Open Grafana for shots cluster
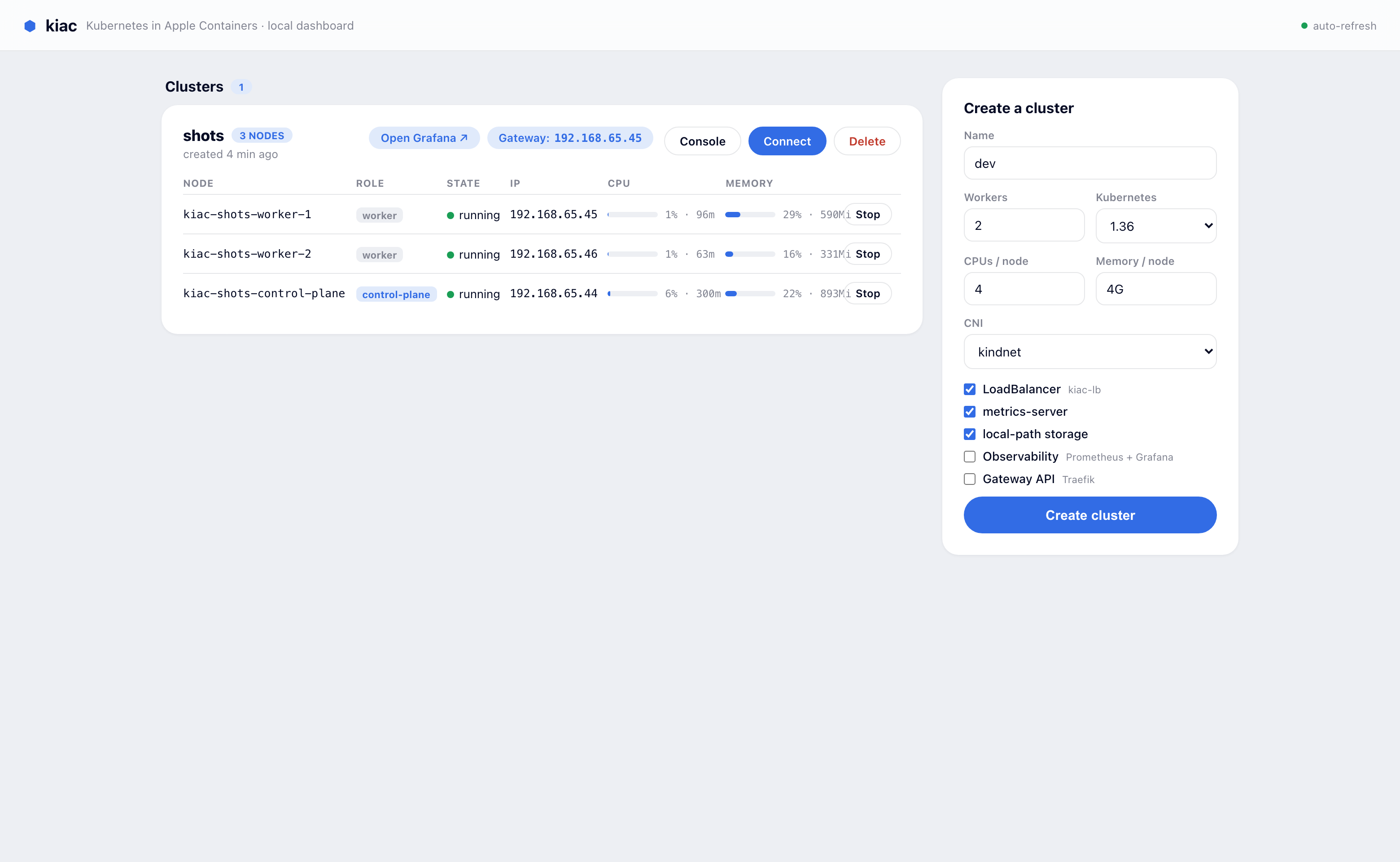The image size is (1400, 862). 424,138
